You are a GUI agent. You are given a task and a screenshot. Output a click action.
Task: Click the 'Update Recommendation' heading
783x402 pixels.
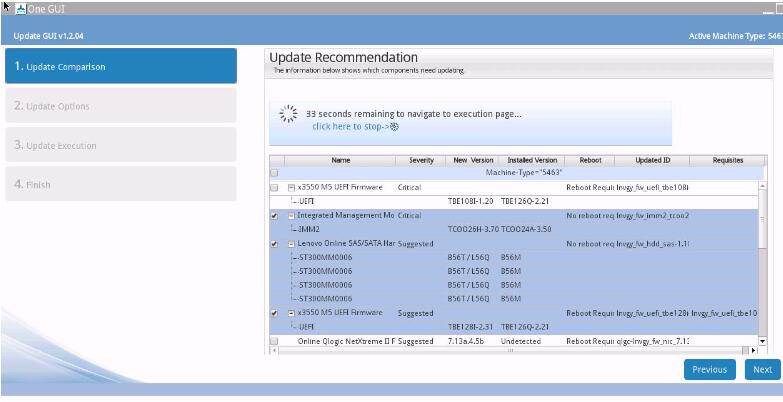343,57
